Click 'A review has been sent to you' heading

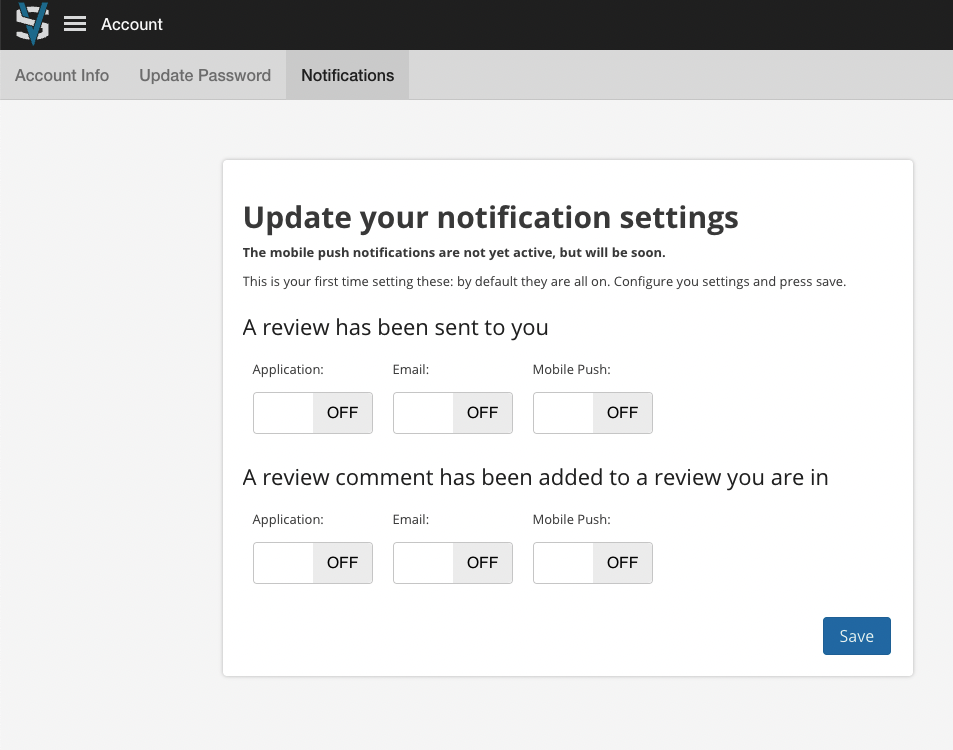395,328
